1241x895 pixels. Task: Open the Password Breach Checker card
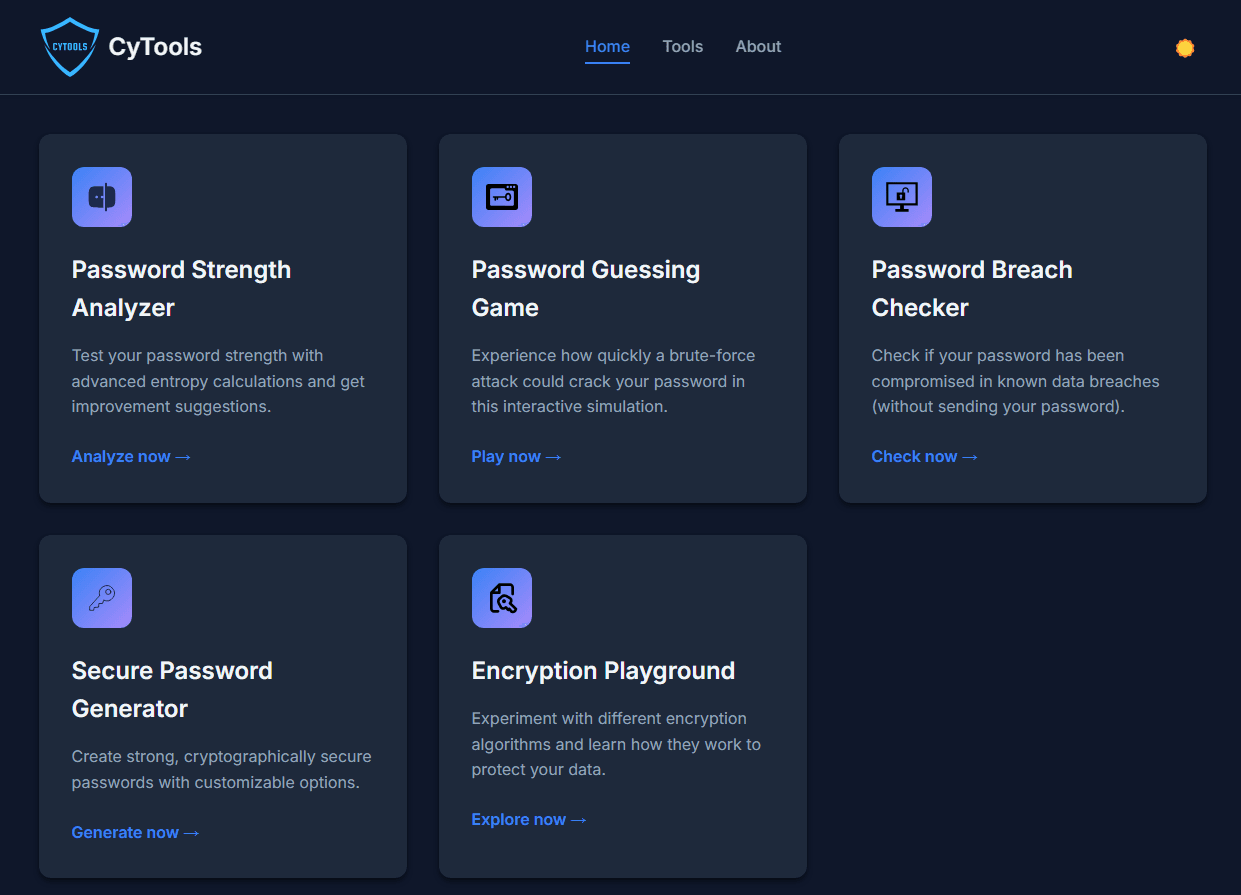[1022, 318]
